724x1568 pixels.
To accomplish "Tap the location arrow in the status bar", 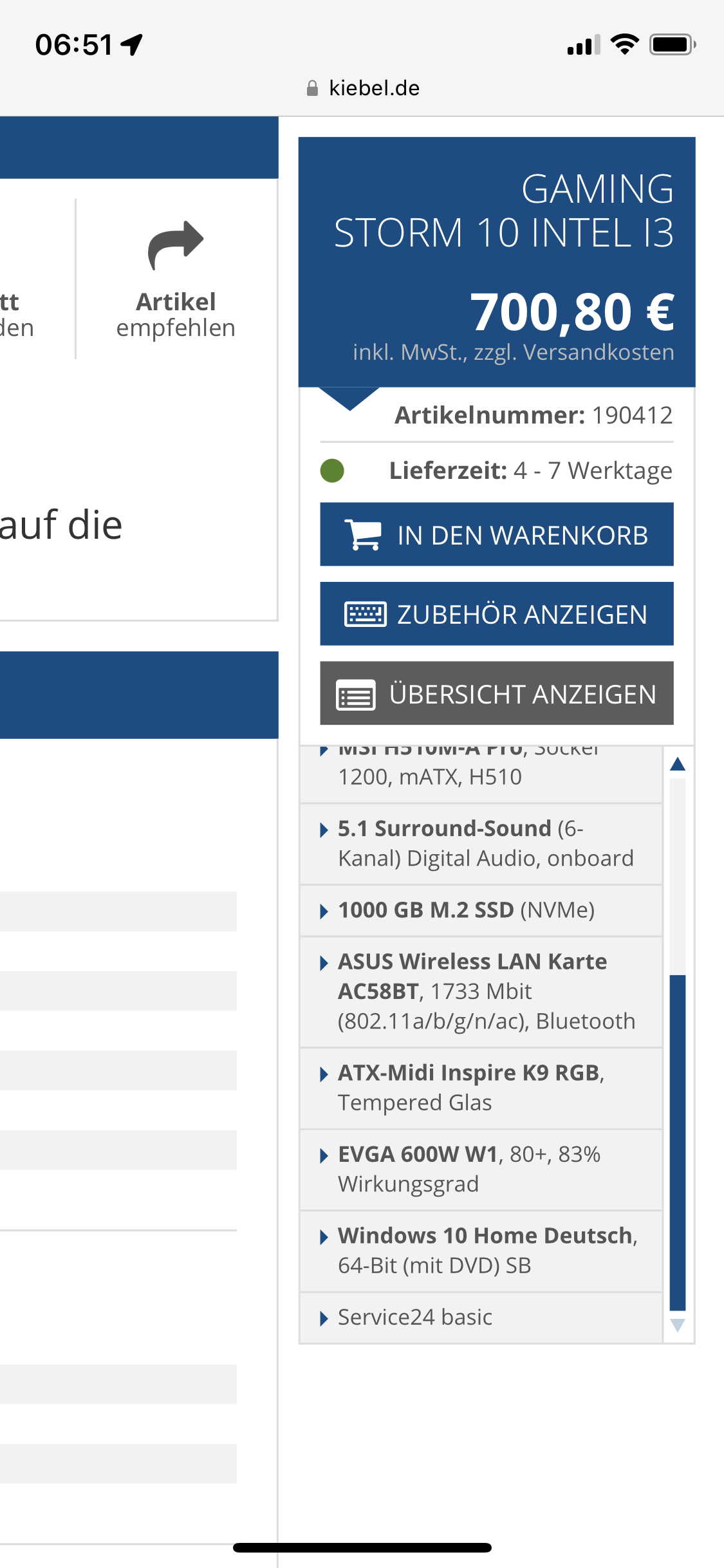I will pos(132,44).
